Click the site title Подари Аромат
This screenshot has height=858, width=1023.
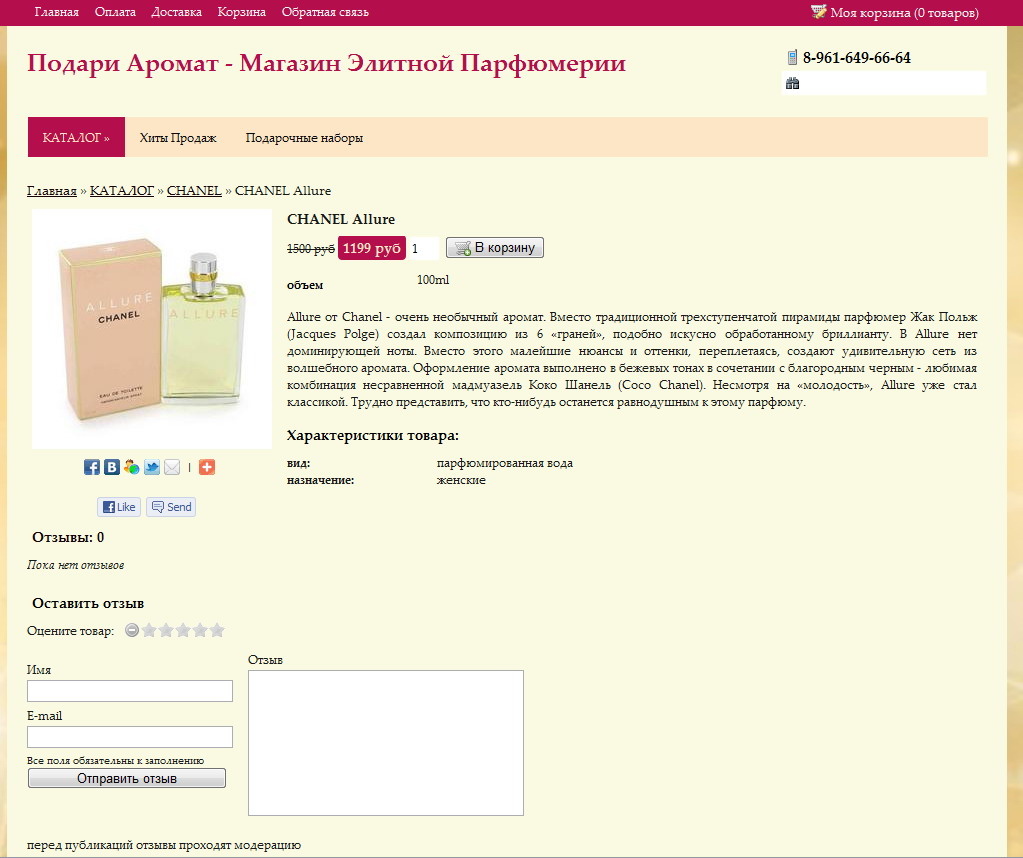326,63
